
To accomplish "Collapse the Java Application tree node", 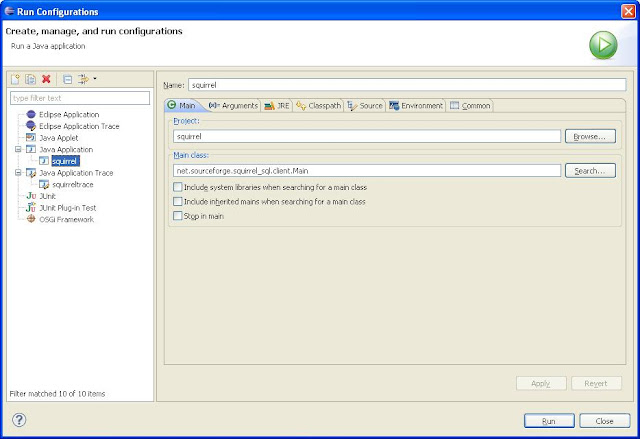I will tap(18, 149).
